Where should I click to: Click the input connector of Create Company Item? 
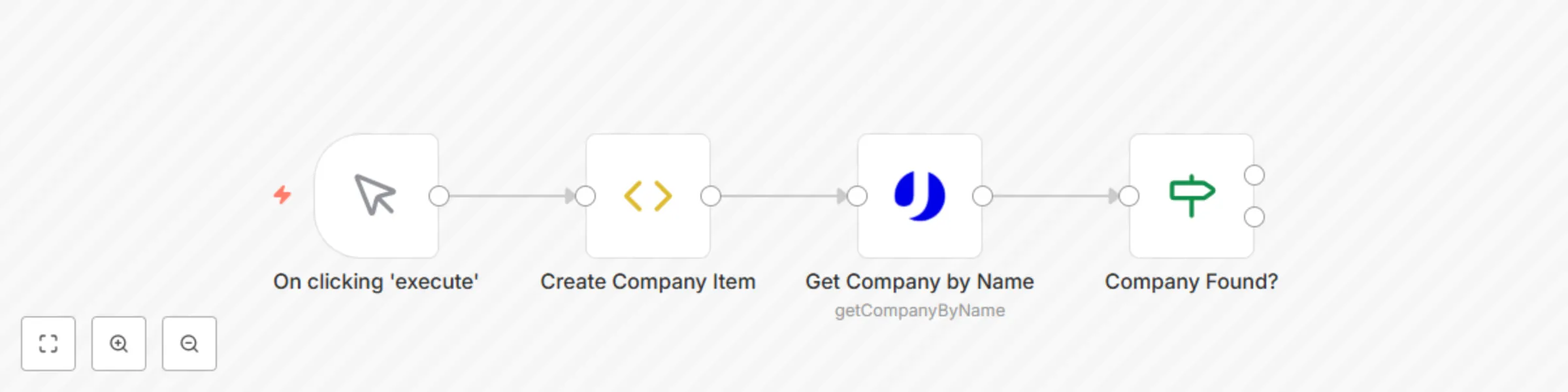[585, 195]
